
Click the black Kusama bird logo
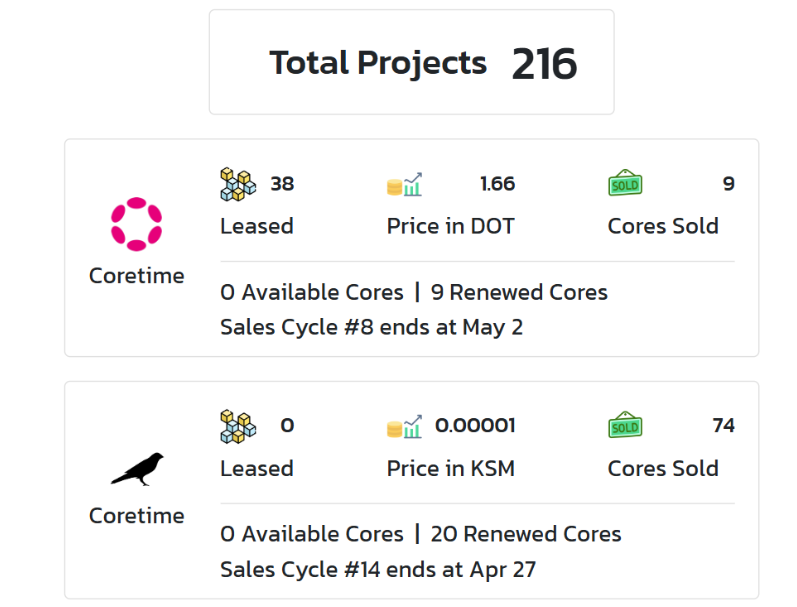(137, 469)
